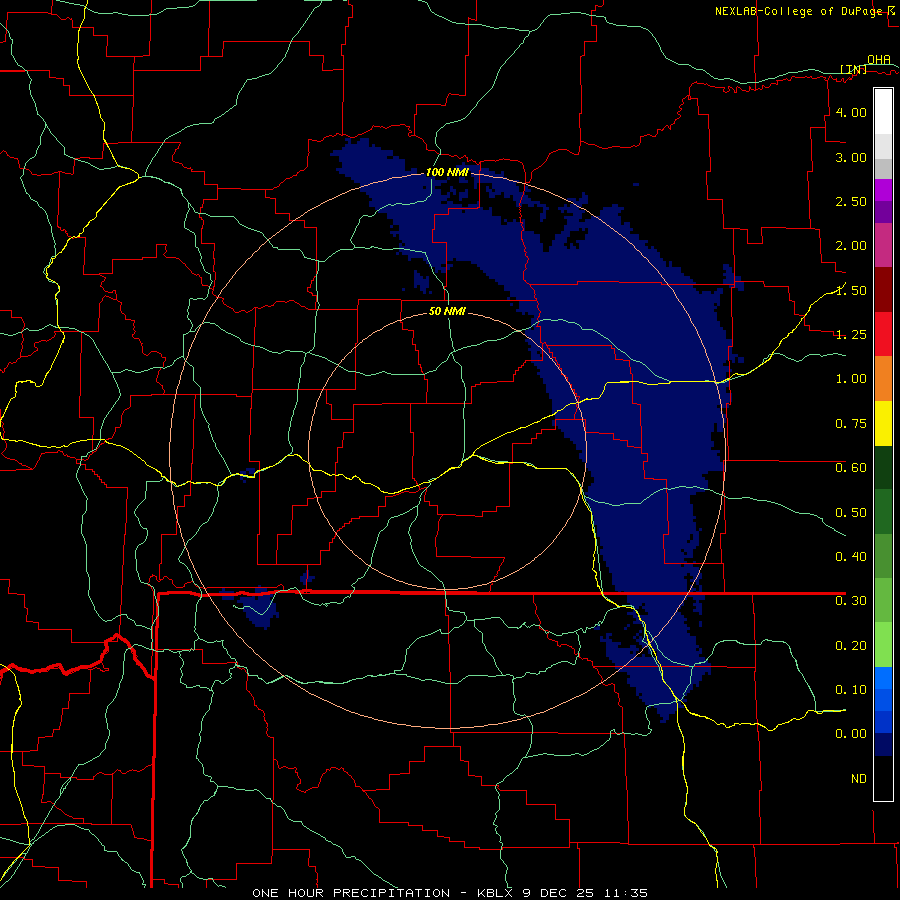Viewport: 900px width, 900px height.
Task: Pick the dark red legend color block
Action: [x=883, y=290]
